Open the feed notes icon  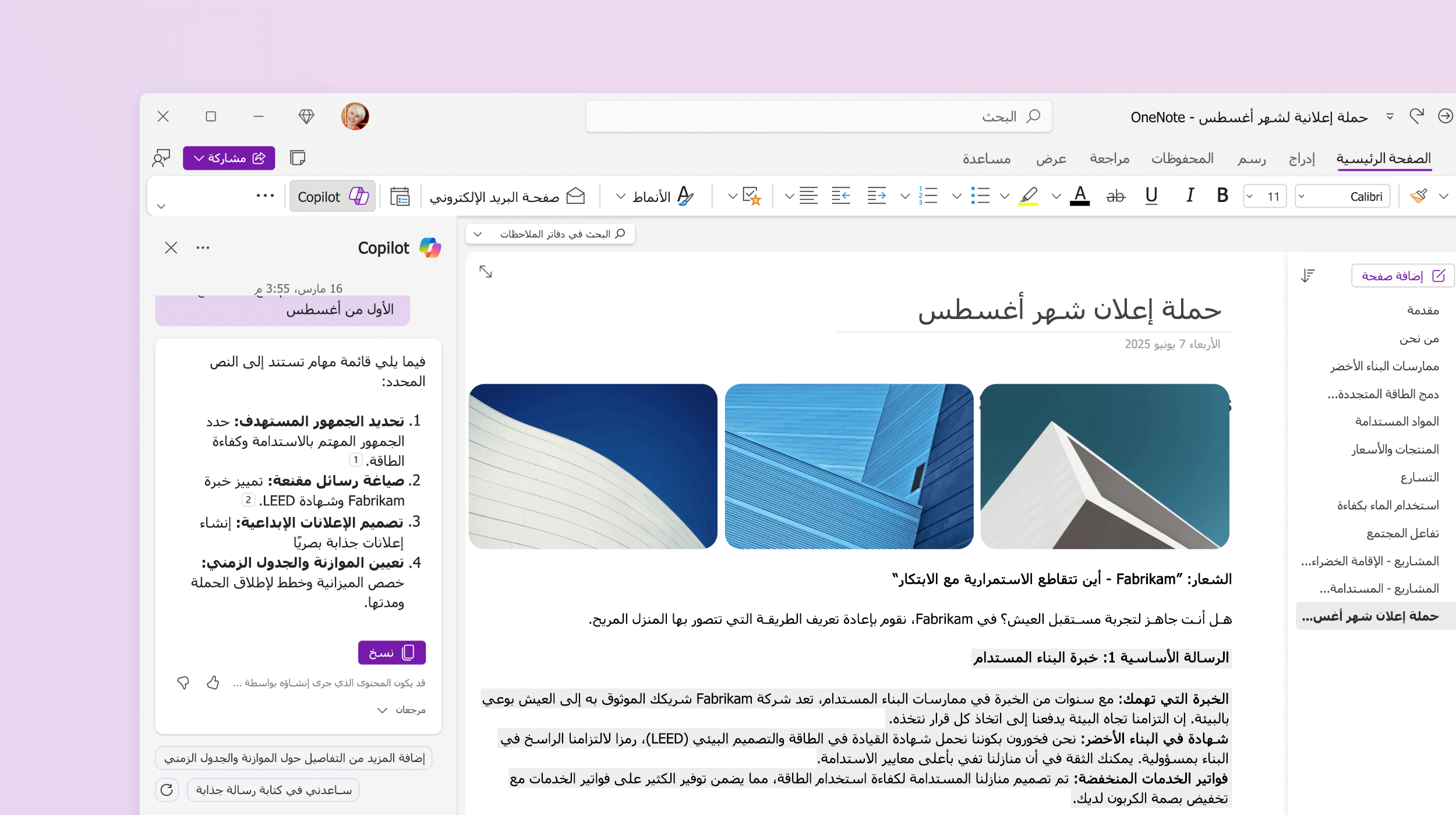coord(298,158)
